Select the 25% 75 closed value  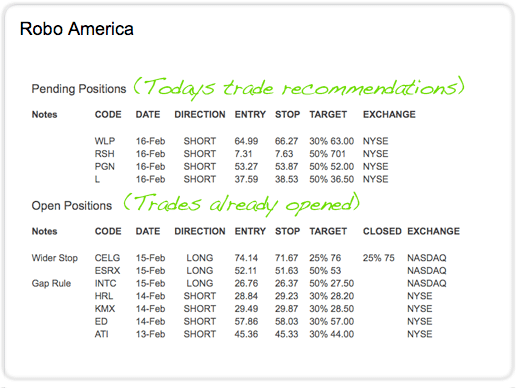click(379, 258)
